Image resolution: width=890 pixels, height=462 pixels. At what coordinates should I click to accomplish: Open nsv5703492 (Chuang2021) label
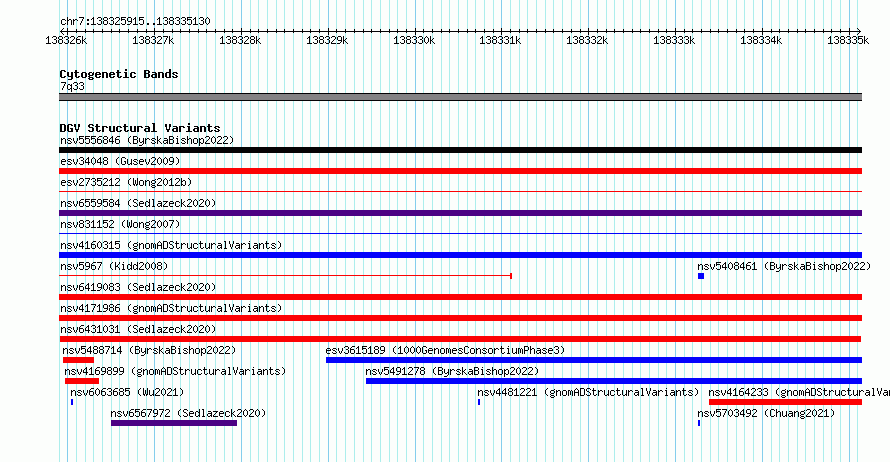click(x=766, y=413)
